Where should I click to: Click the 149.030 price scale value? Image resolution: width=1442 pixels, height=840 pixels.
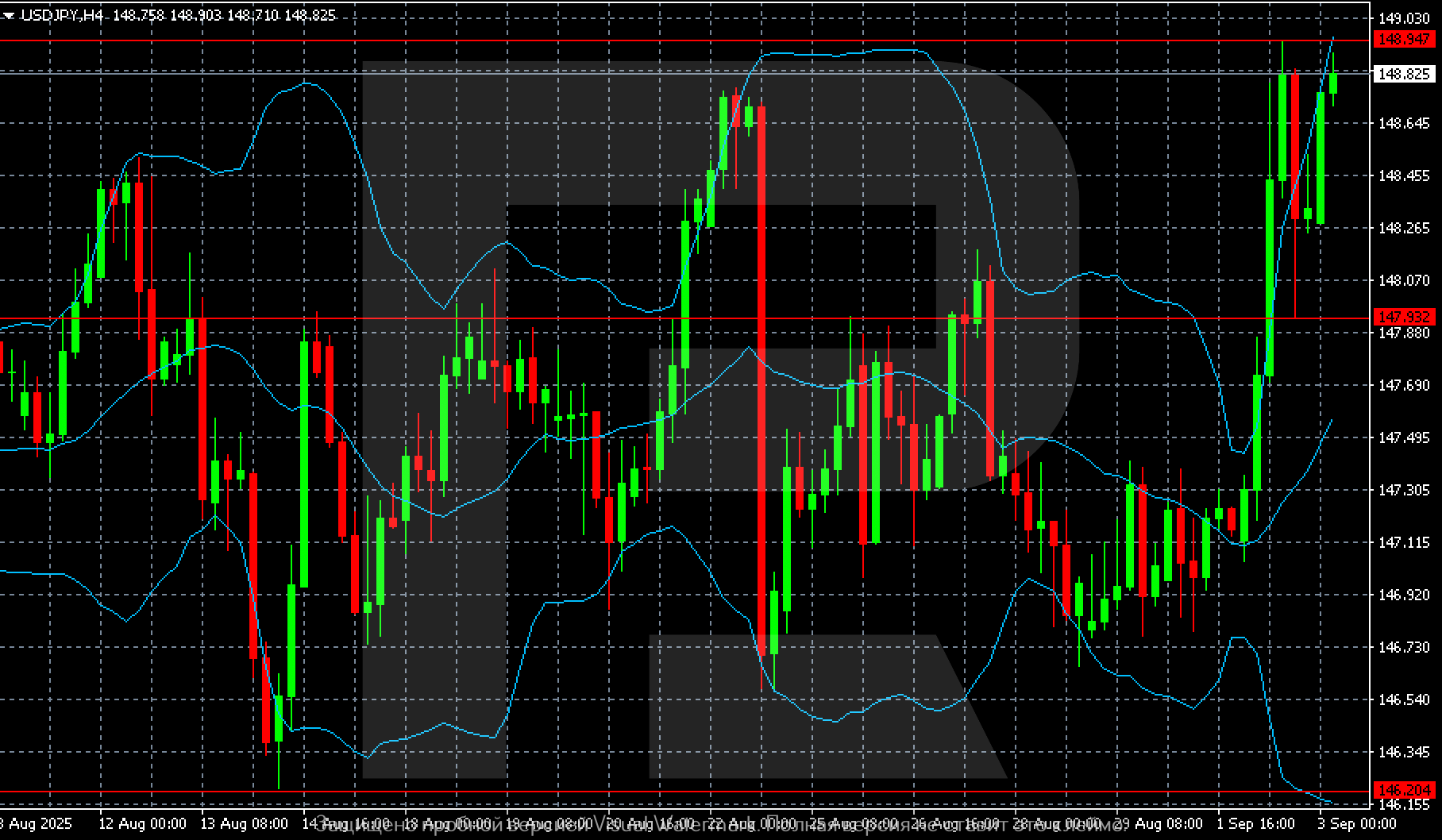(1404, 18)
